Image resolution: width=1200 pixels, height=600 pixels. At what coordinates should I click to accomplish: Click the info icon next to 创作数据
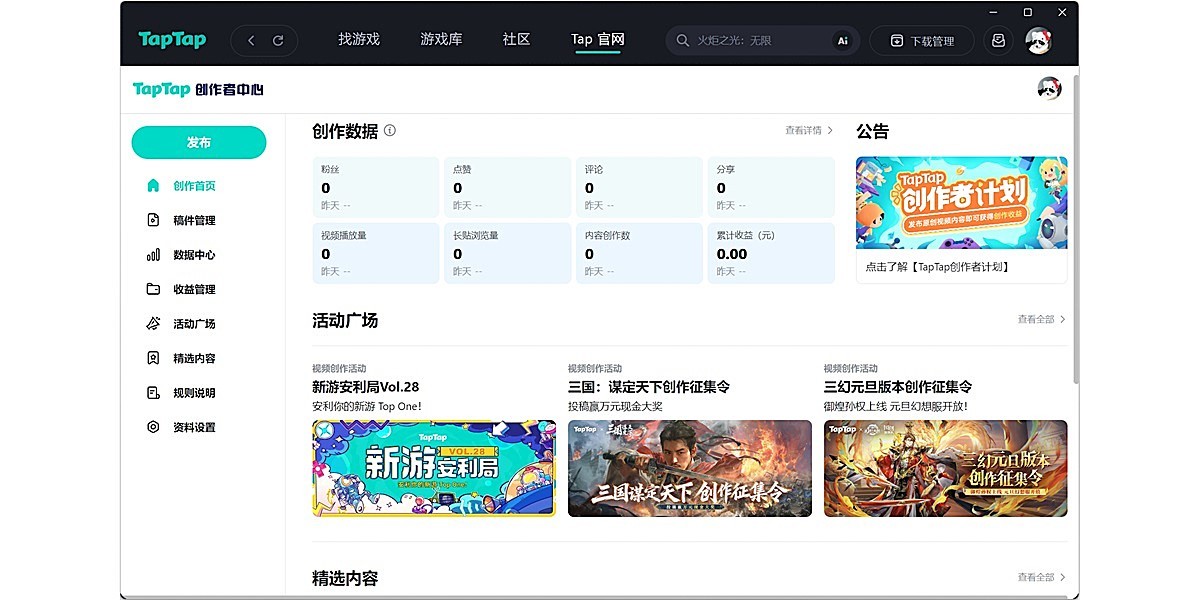click(x=389, y=131)
